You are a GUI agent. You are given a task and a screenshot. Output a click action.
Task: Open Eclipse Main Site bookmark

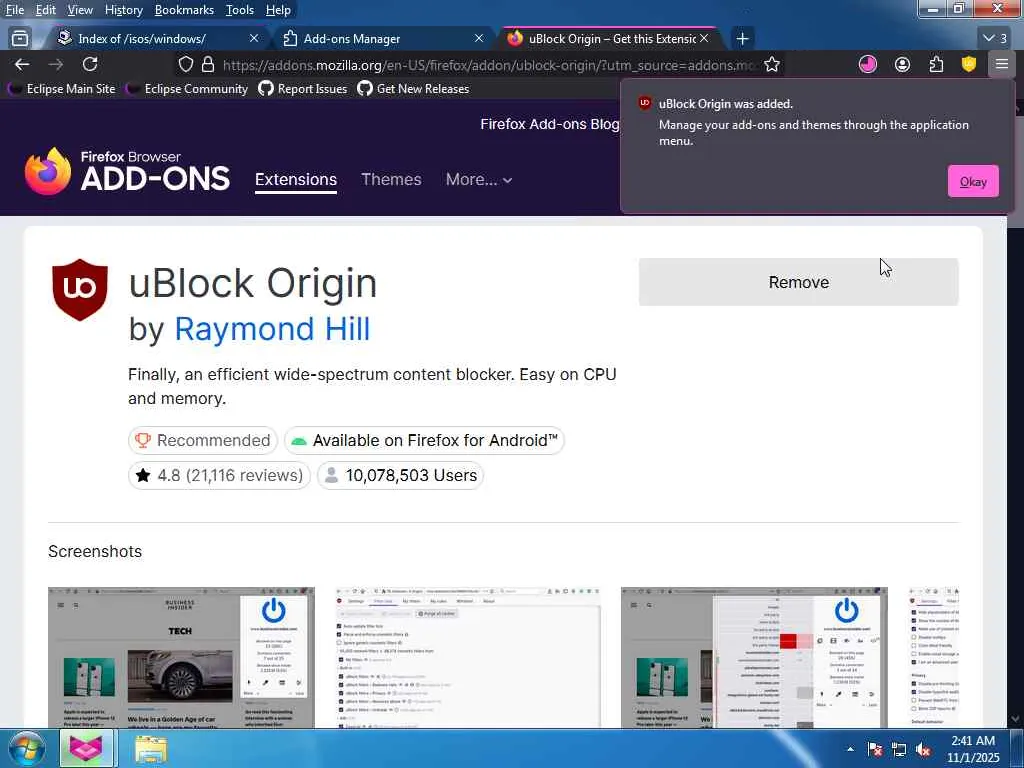coord(62,89)
